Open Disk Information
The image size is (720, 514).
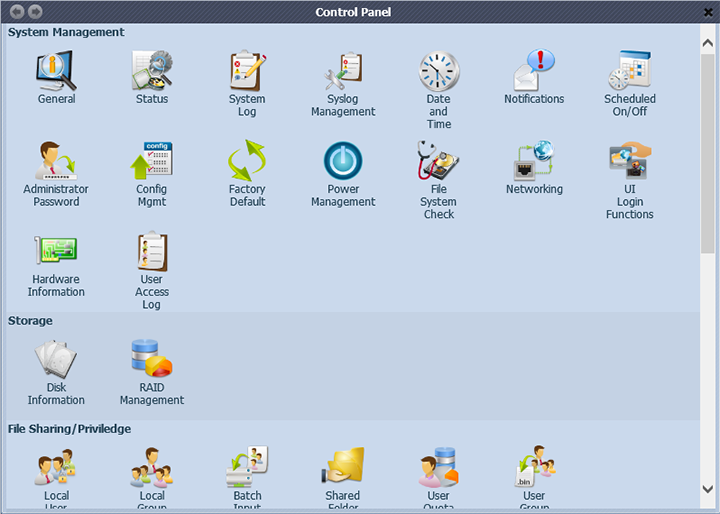pos(56,359)
